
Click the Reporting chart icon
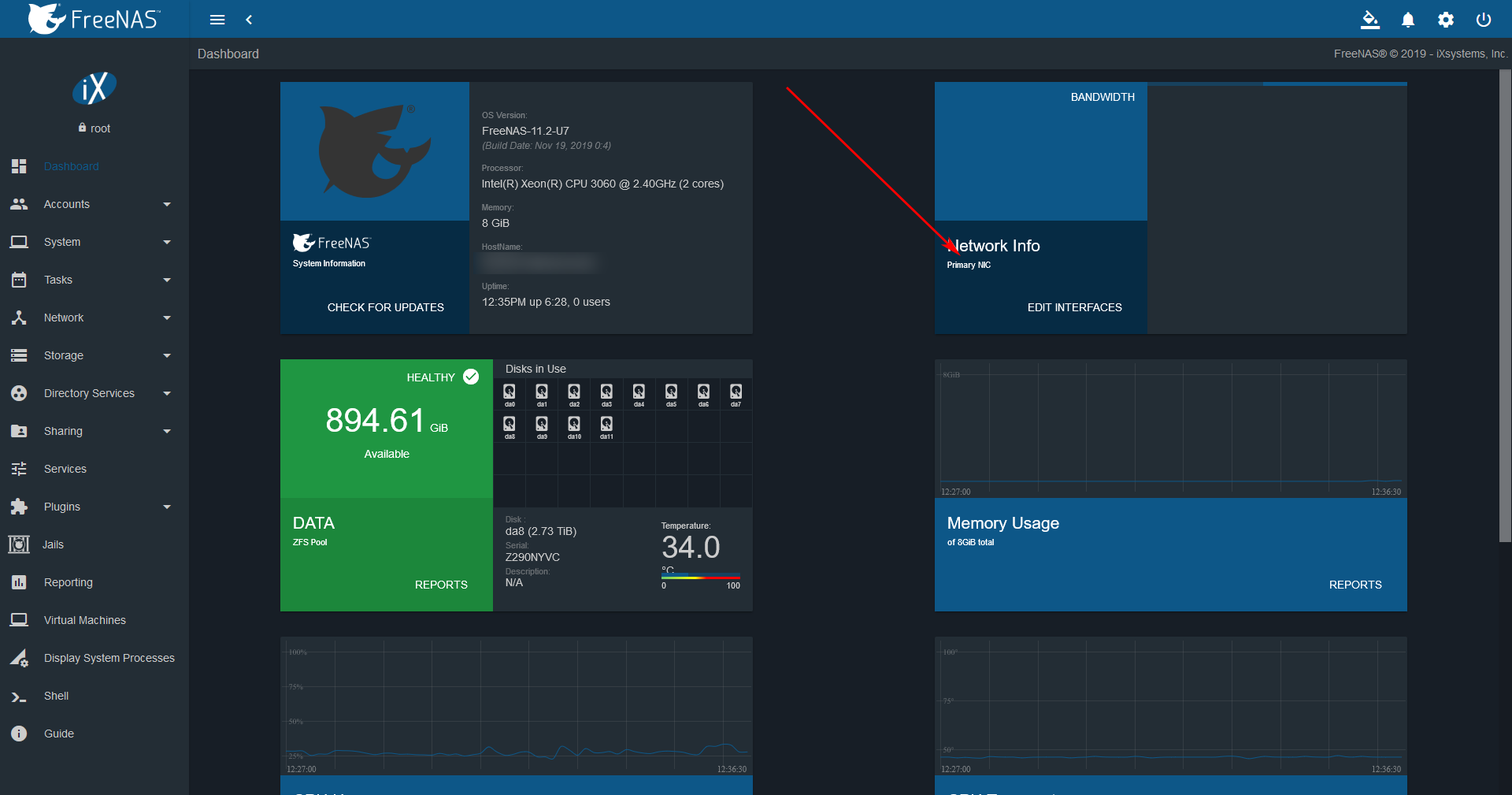[x=19, y=582]
